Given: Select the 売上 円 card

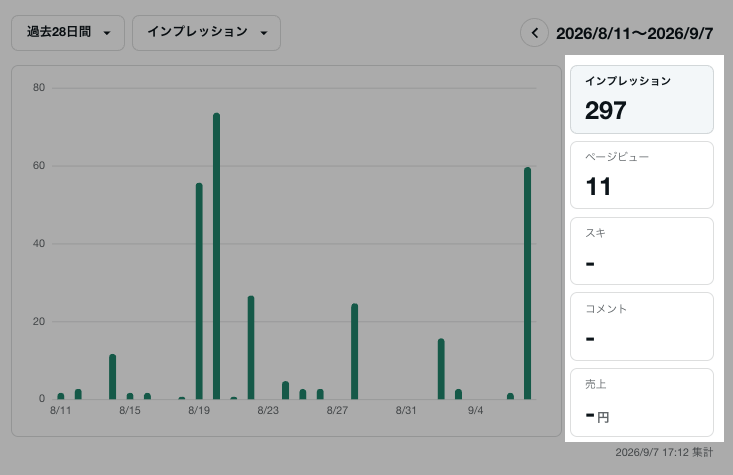Looking at the screenshot, I should pyautogui.click(x=642, y=403).
